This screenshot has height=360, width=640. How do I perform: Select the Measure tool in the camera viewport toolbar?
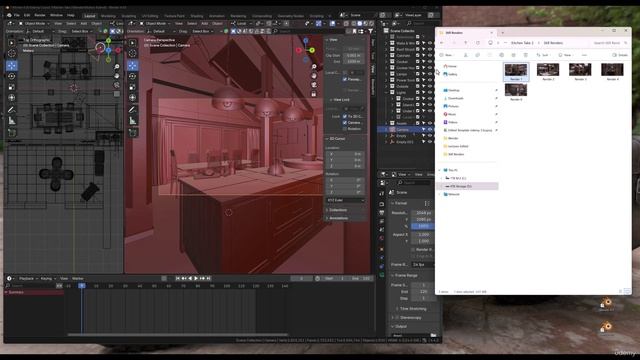click(133, 120)
